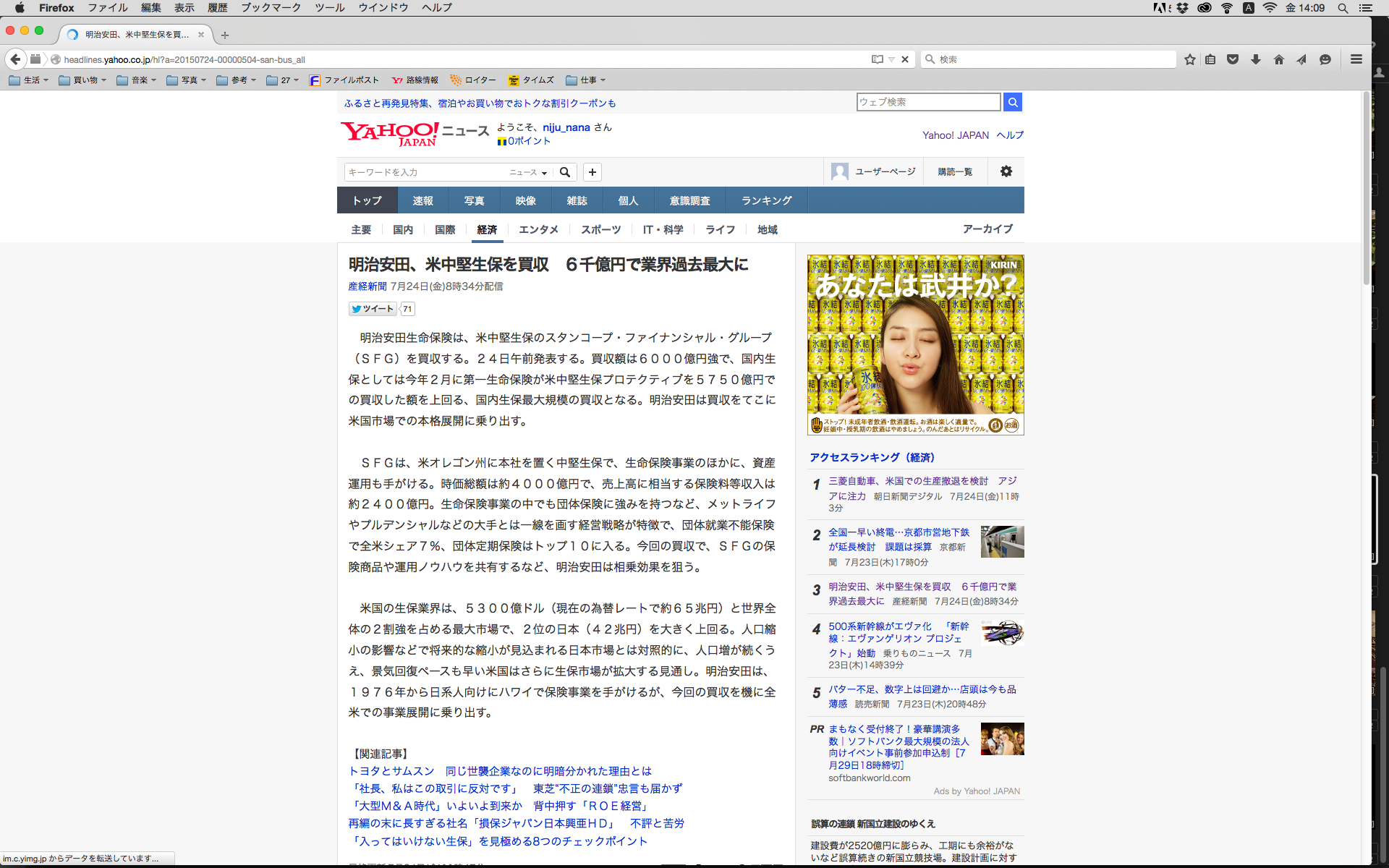Stop loading the page
Viewport: 1389px width, 868px height.
coord(905,59)
